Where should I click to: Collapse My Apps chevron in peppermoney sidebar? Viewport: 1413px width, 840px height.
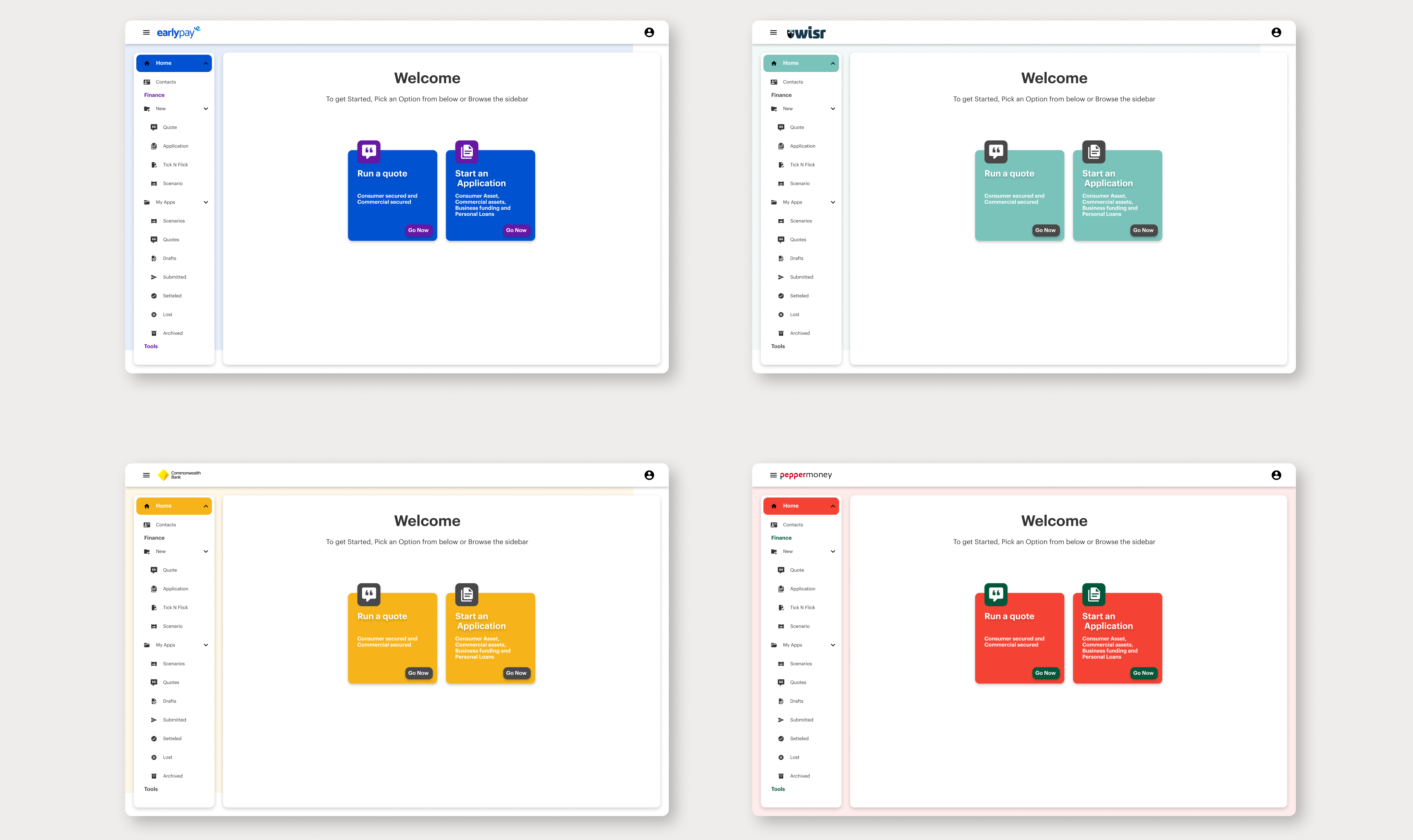coord(833,645)
